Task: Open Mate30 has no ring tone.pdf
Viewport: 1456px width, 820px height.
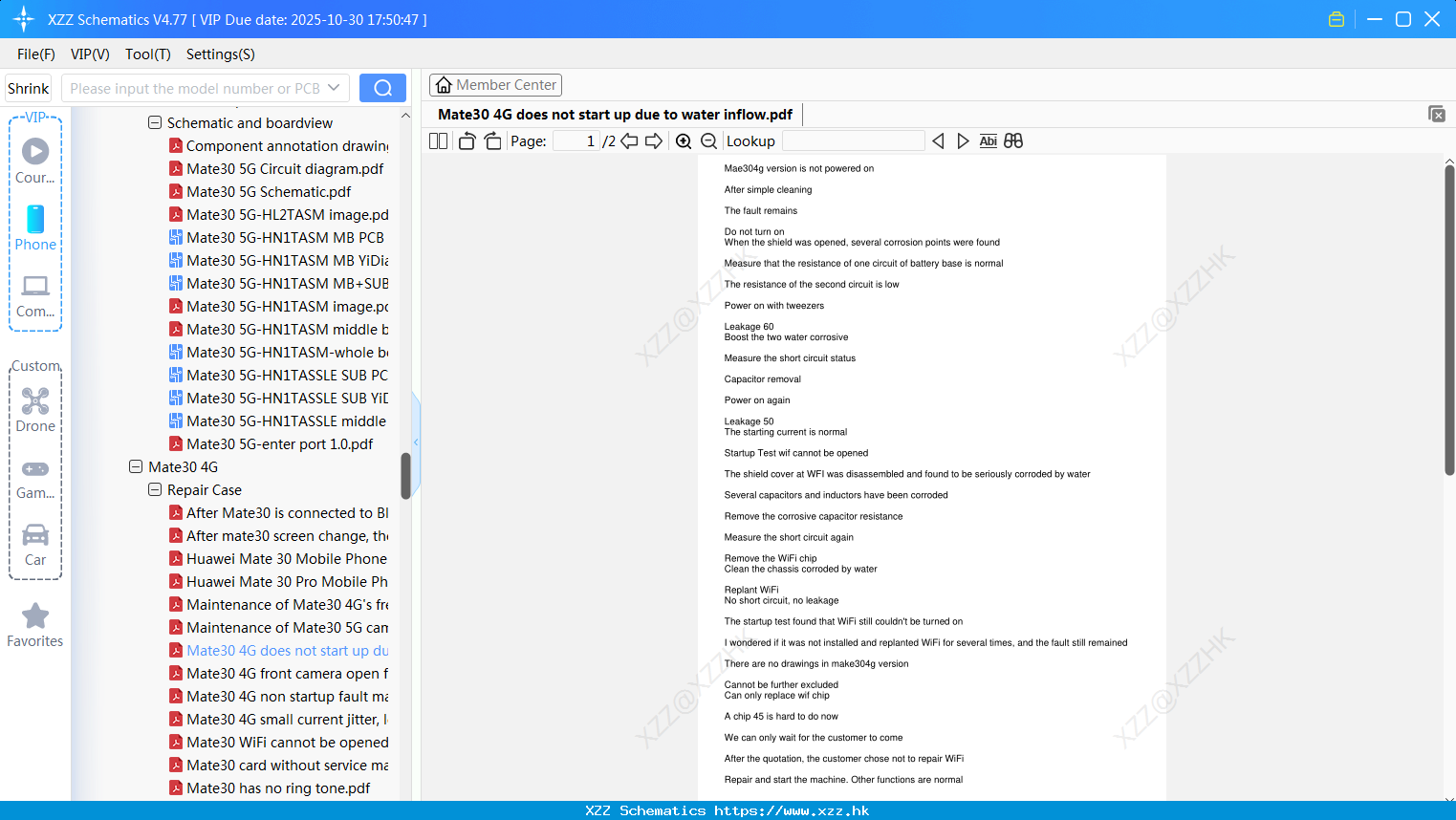Action: pos(271,788)
